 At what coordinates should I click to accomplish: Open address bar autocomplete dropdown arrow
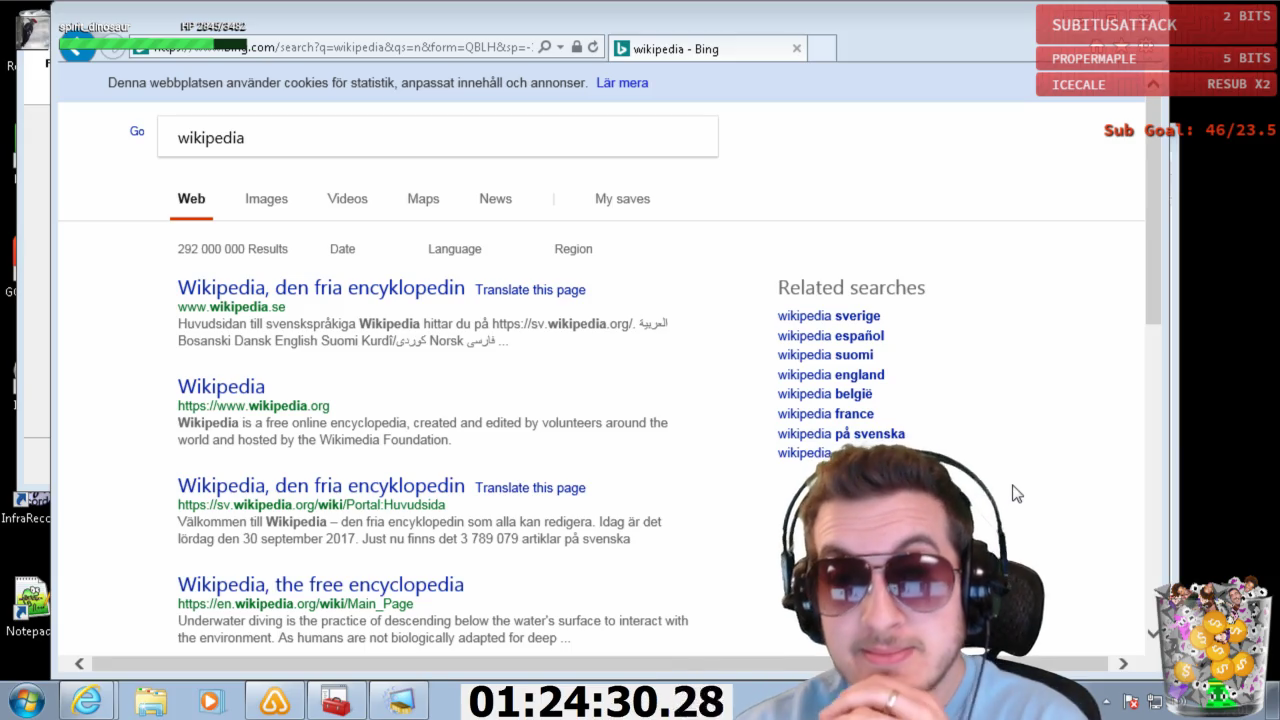[560, 47]
